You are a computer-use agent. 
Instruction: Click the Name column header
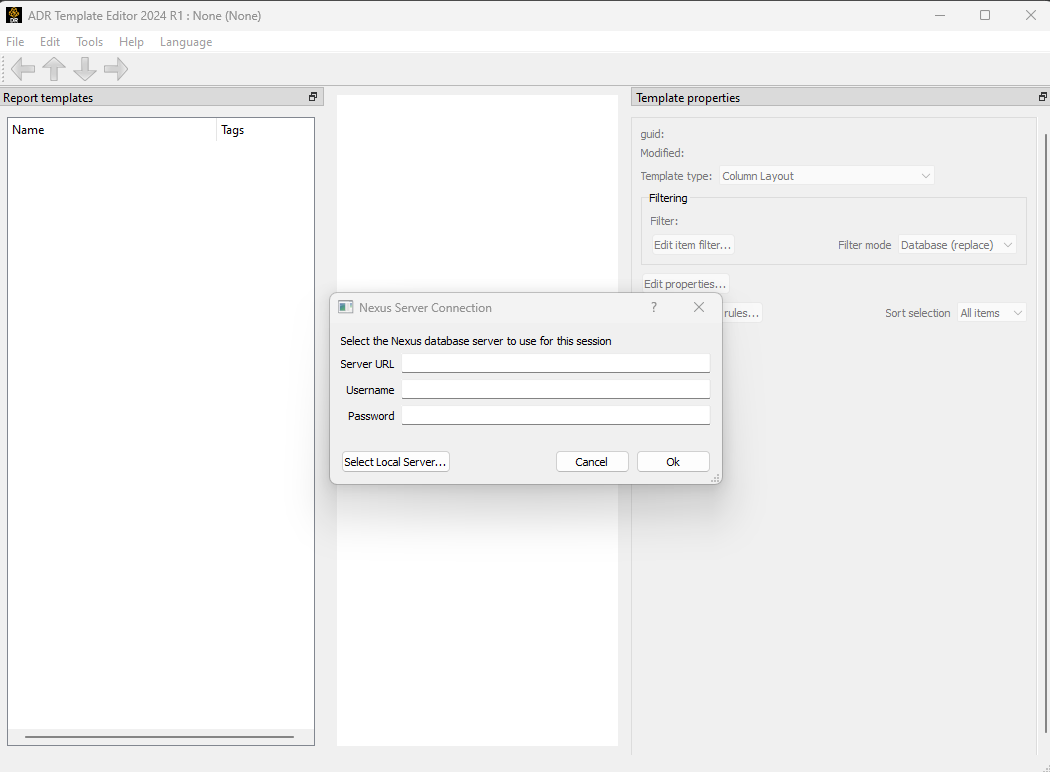[x=112, y=130]
